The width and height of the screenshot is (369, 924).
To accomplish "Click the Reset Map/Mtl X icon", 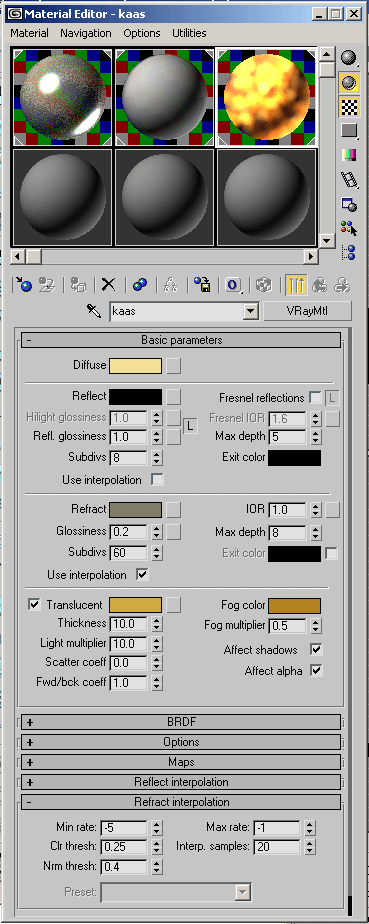I will (x=108, y=285).
